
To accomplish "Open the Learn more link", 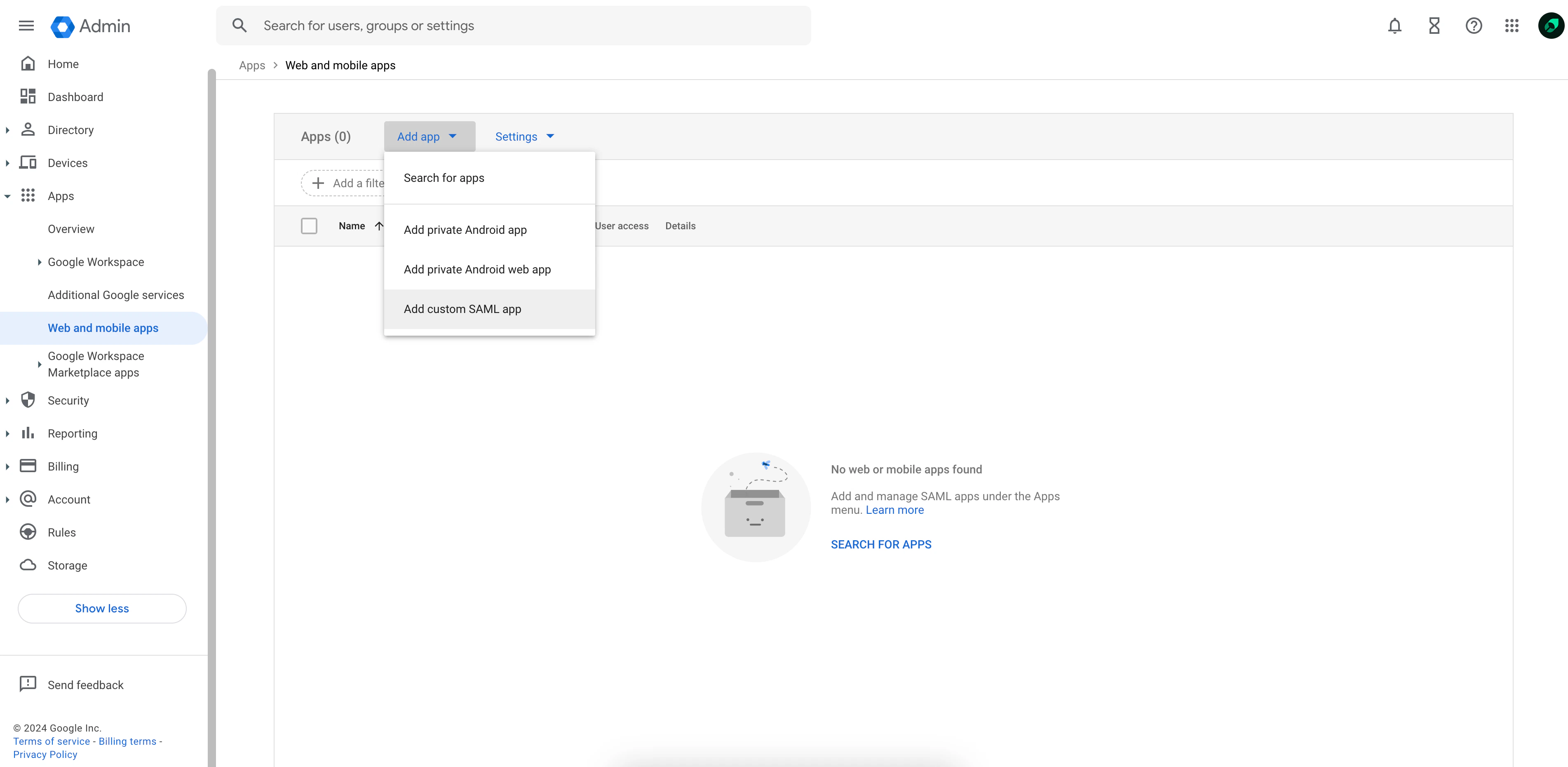I will coord(894,510).
